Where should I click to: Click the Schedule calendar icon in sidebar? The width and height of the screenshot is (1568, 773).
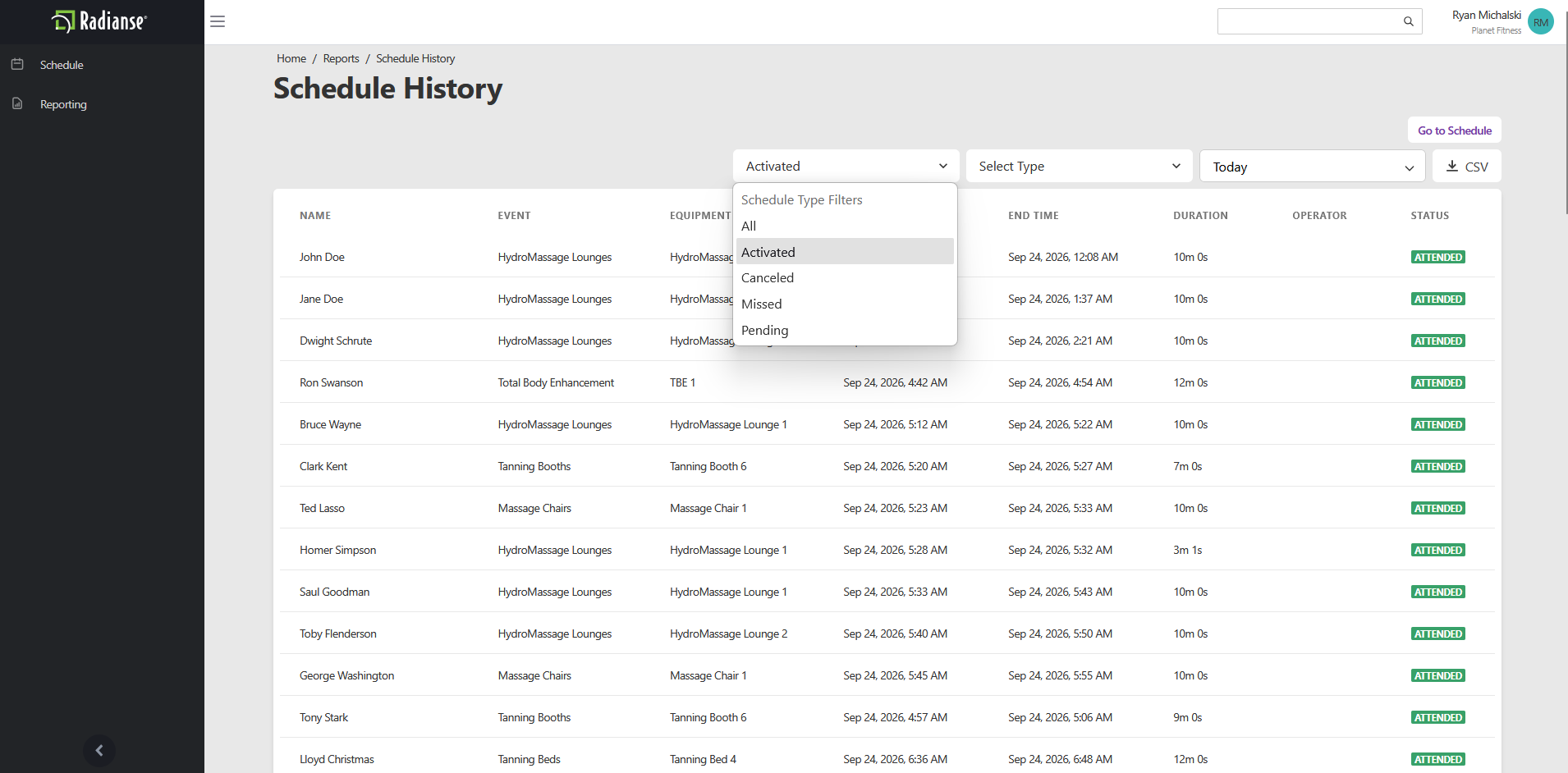coord(17,64)
